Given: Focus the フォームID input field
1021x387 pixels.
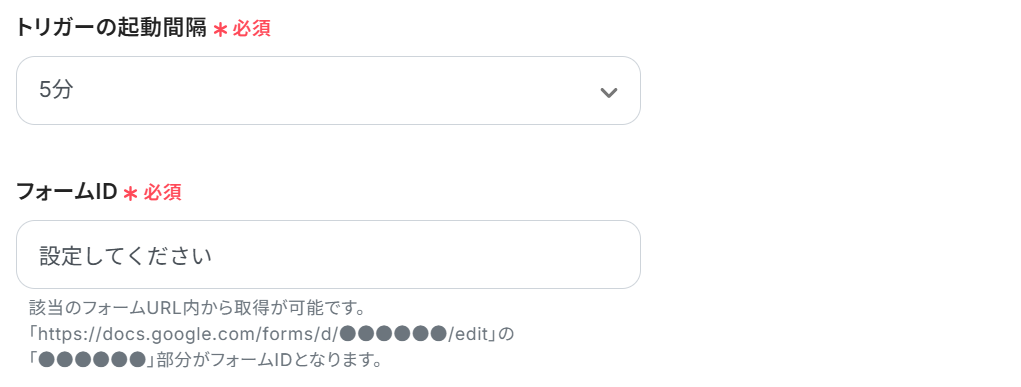Looking at the screenshot, I should [x=328, y=254].
